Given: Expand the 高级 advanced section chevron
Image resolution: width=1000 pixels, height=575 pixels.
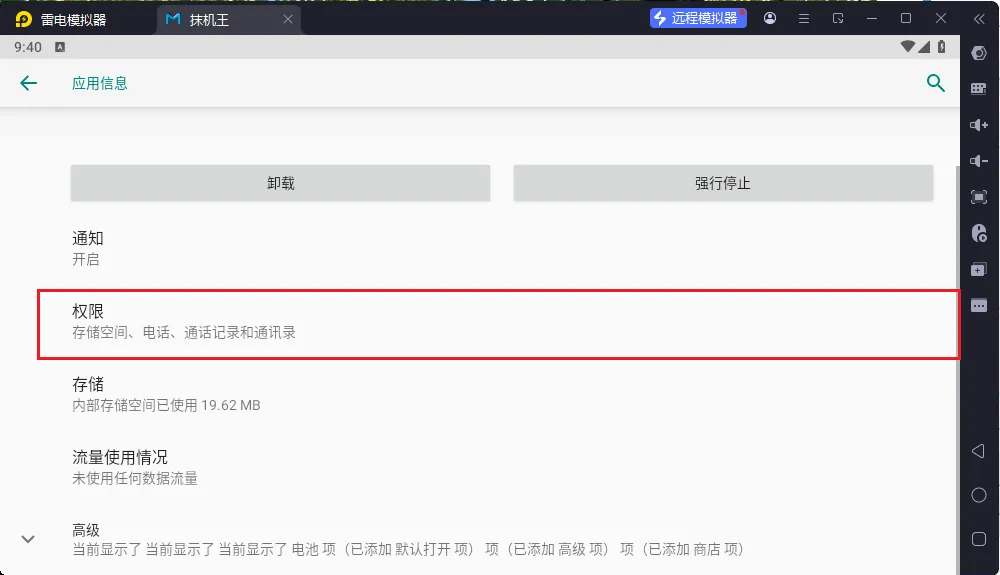Looking at the screenshot, I should (28, 539).
